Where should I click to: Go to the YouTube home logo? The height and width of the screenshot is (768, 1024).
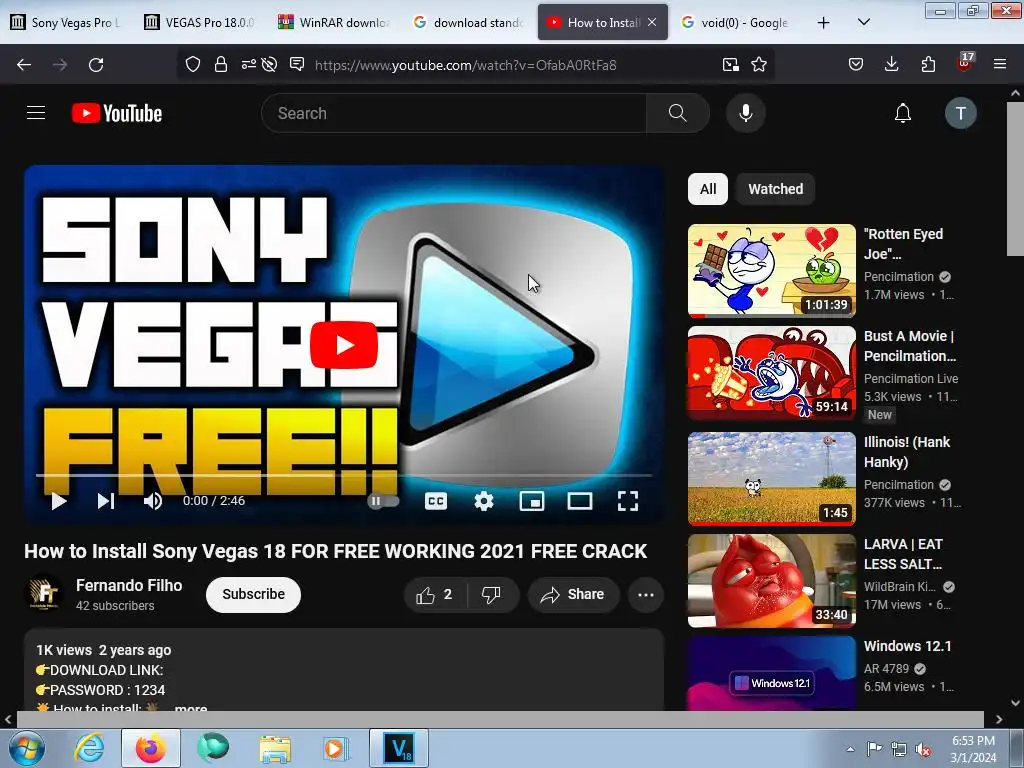tap(117, 113)
